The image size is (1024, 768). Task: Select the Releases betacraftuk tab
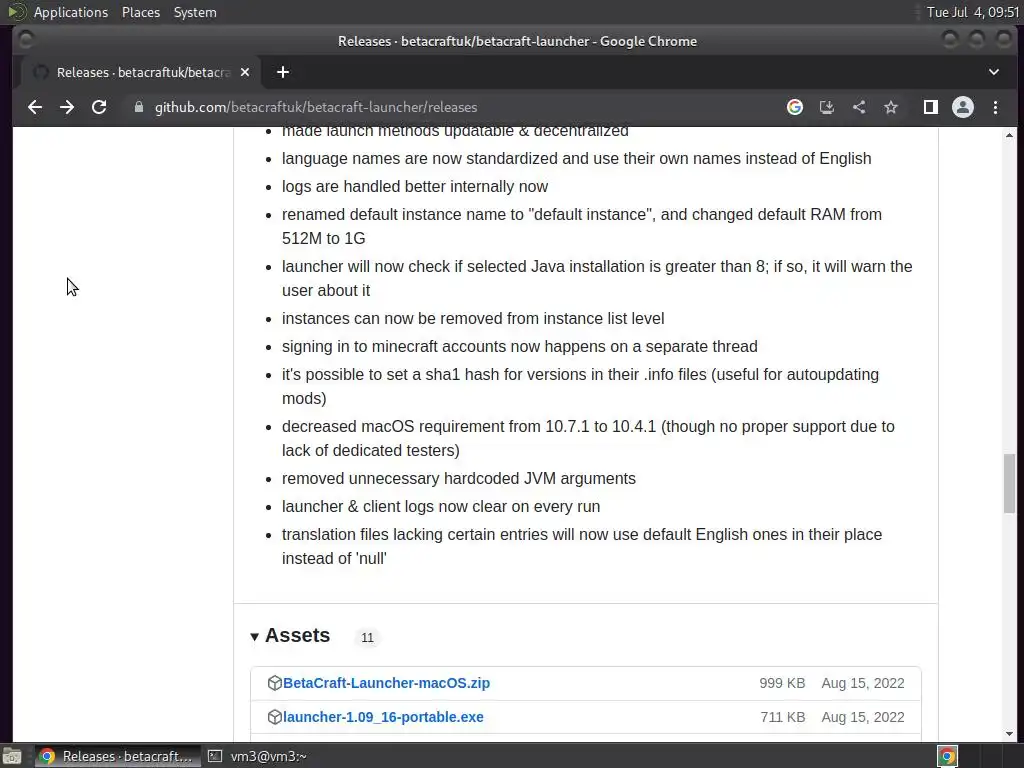(140, 72)
